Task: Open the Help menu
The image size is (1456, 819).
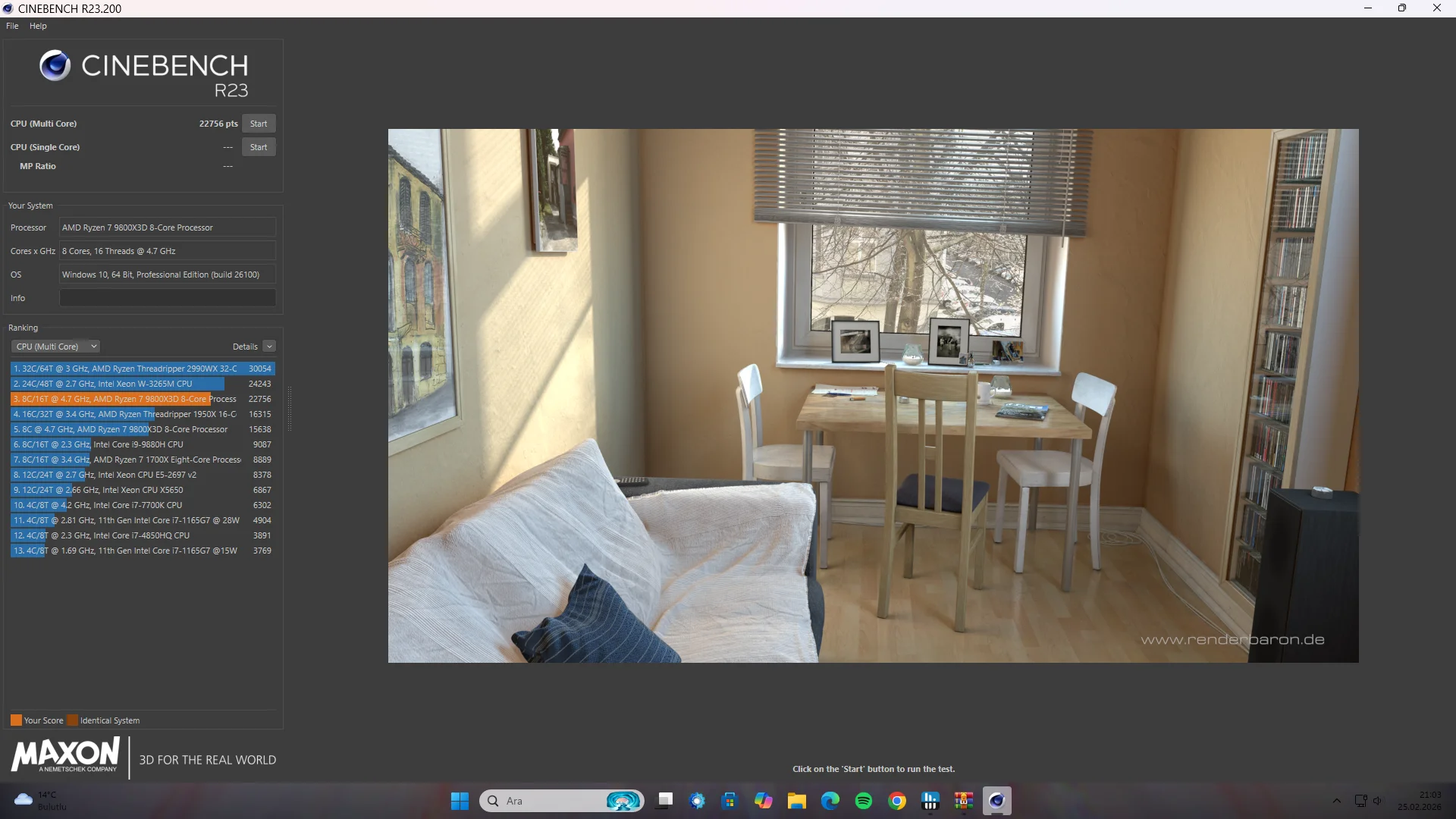Action: [x=38, y=26]
